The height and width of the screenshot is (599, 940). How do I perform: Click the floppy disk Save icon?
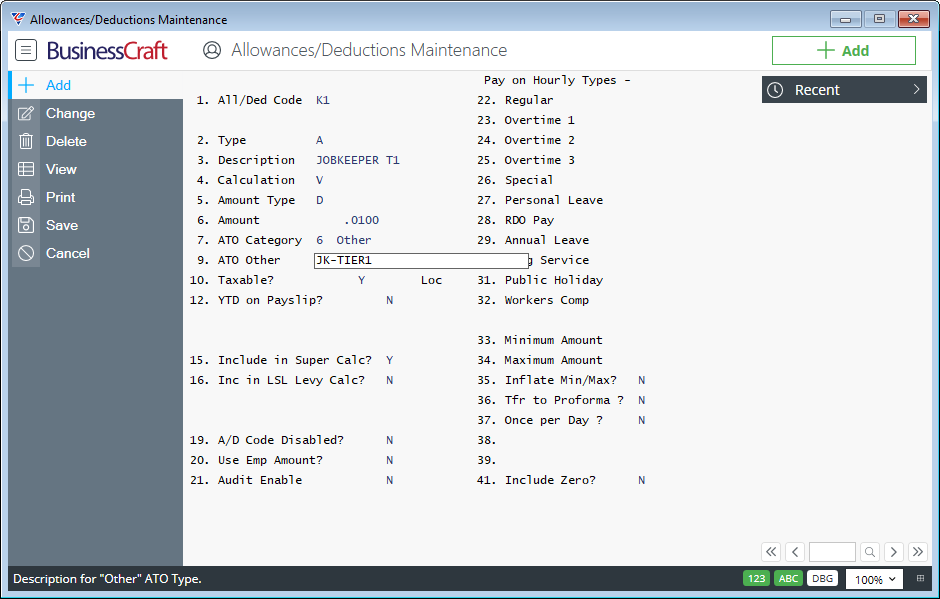(26, 225)
